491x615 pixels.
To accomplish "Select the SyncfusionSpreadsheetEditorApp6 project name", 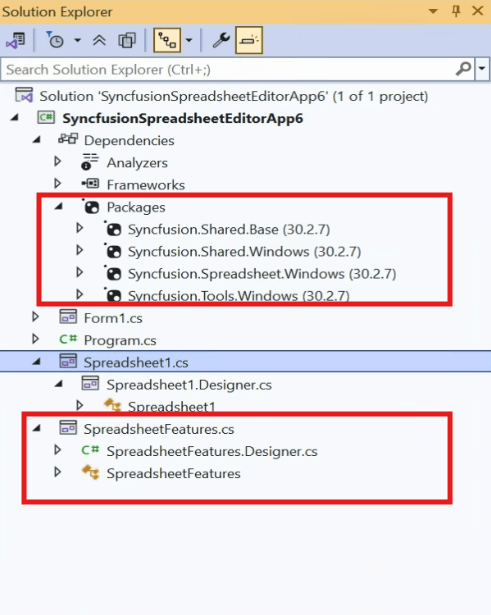I will (183, 118).
